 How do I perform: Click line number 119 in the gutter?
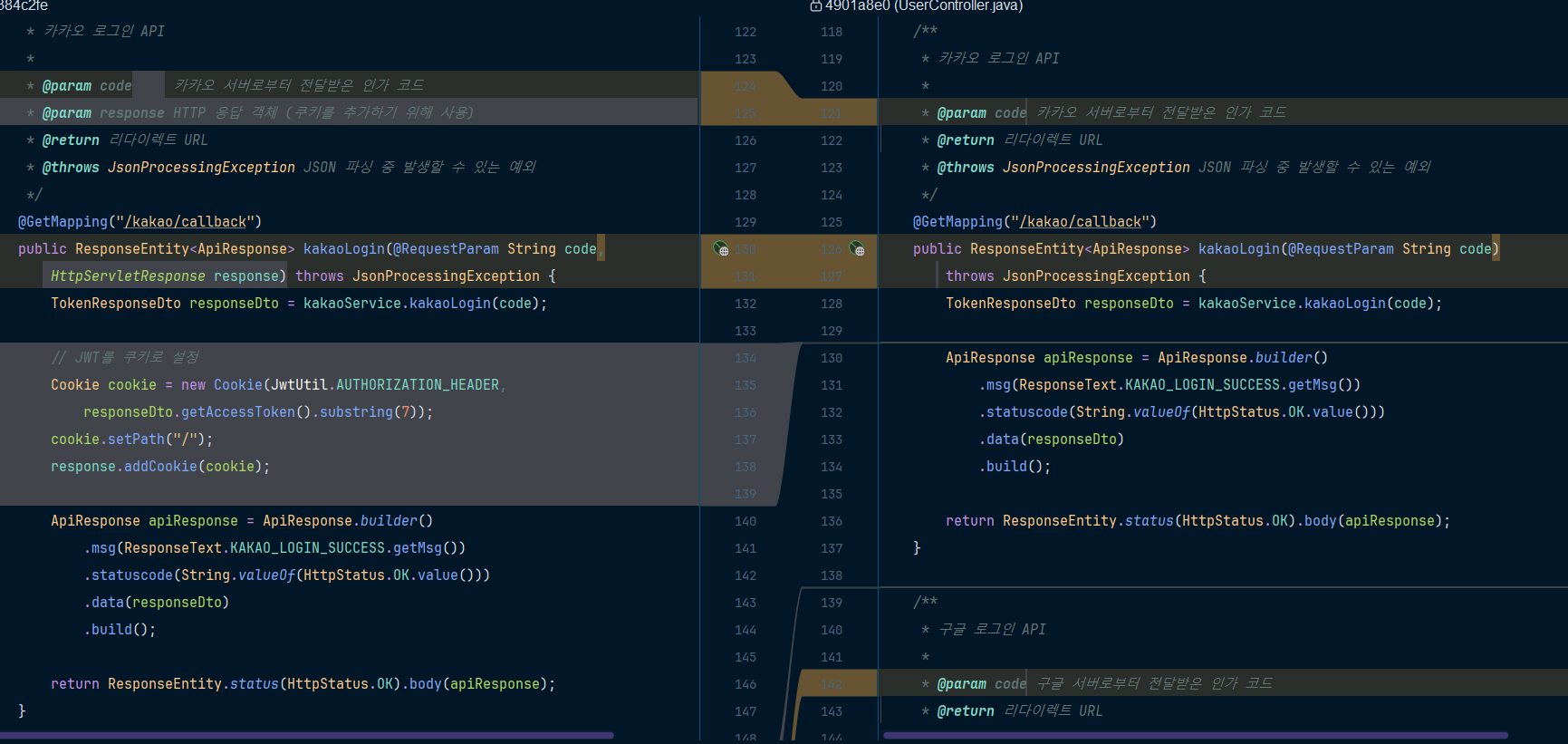click(x=832, y=59)
